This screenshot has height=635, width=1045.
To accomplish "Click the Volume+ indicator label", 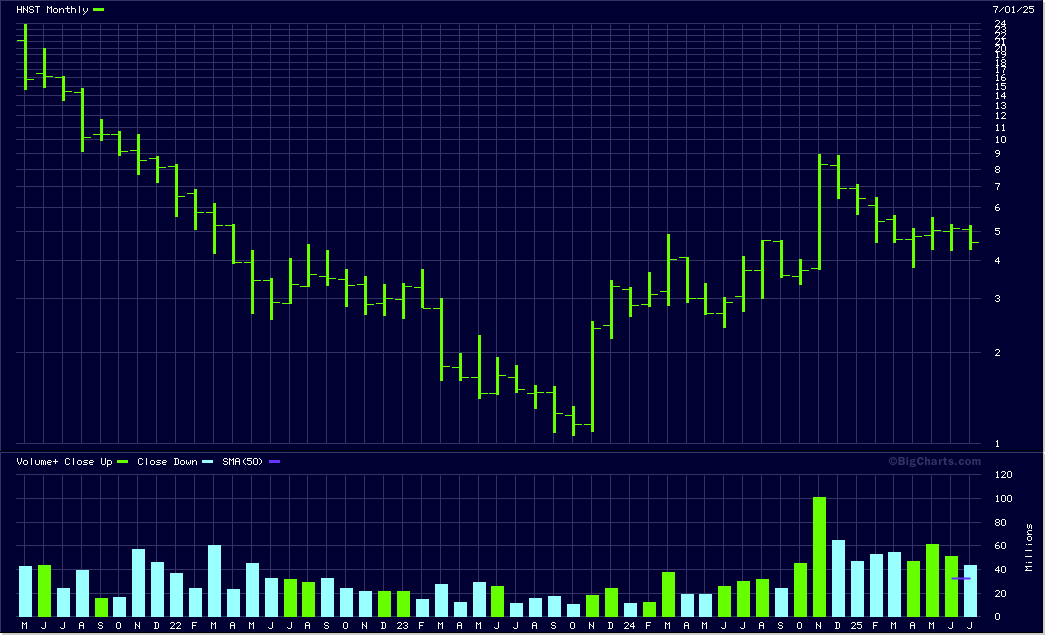I will pyautogui.click(x=35, y=462).
